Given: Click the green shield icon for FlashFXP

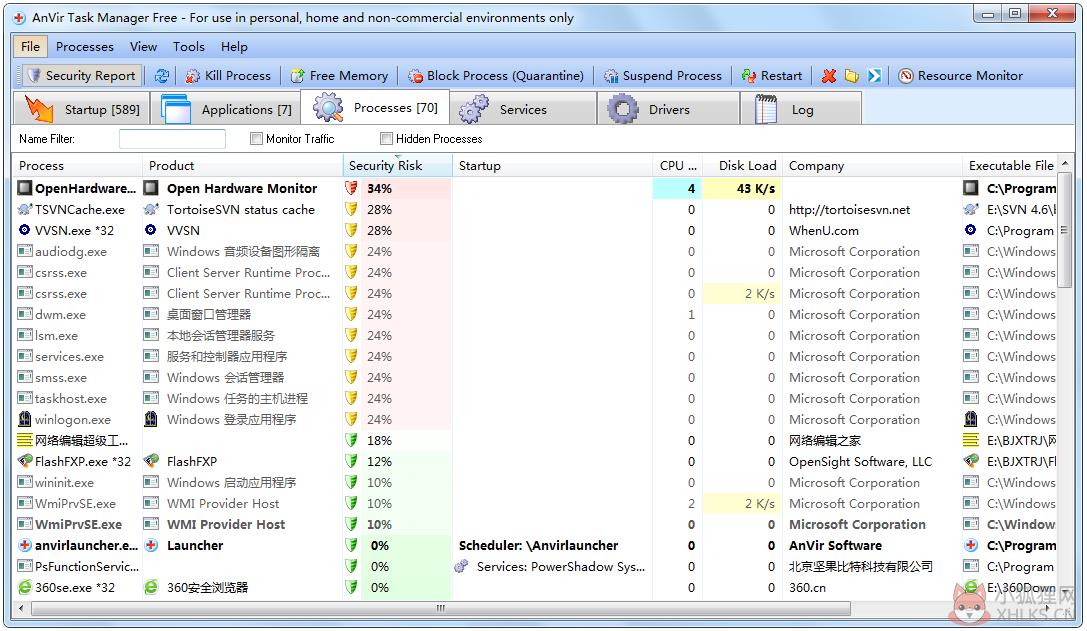Looking at the screenshot, I should [x=352, y=460].
